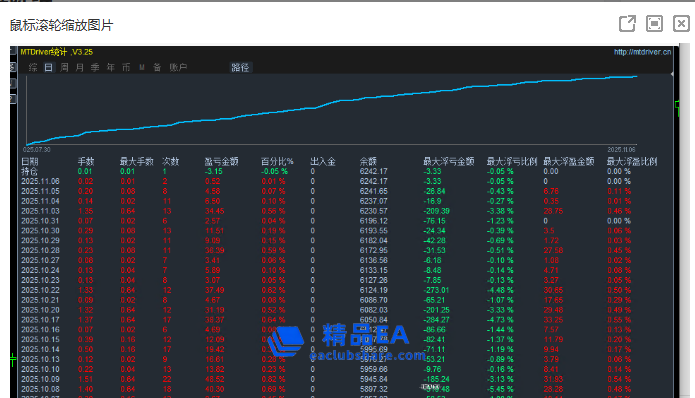Click the -3.15 holdings profit value

(x=213, y=172)
